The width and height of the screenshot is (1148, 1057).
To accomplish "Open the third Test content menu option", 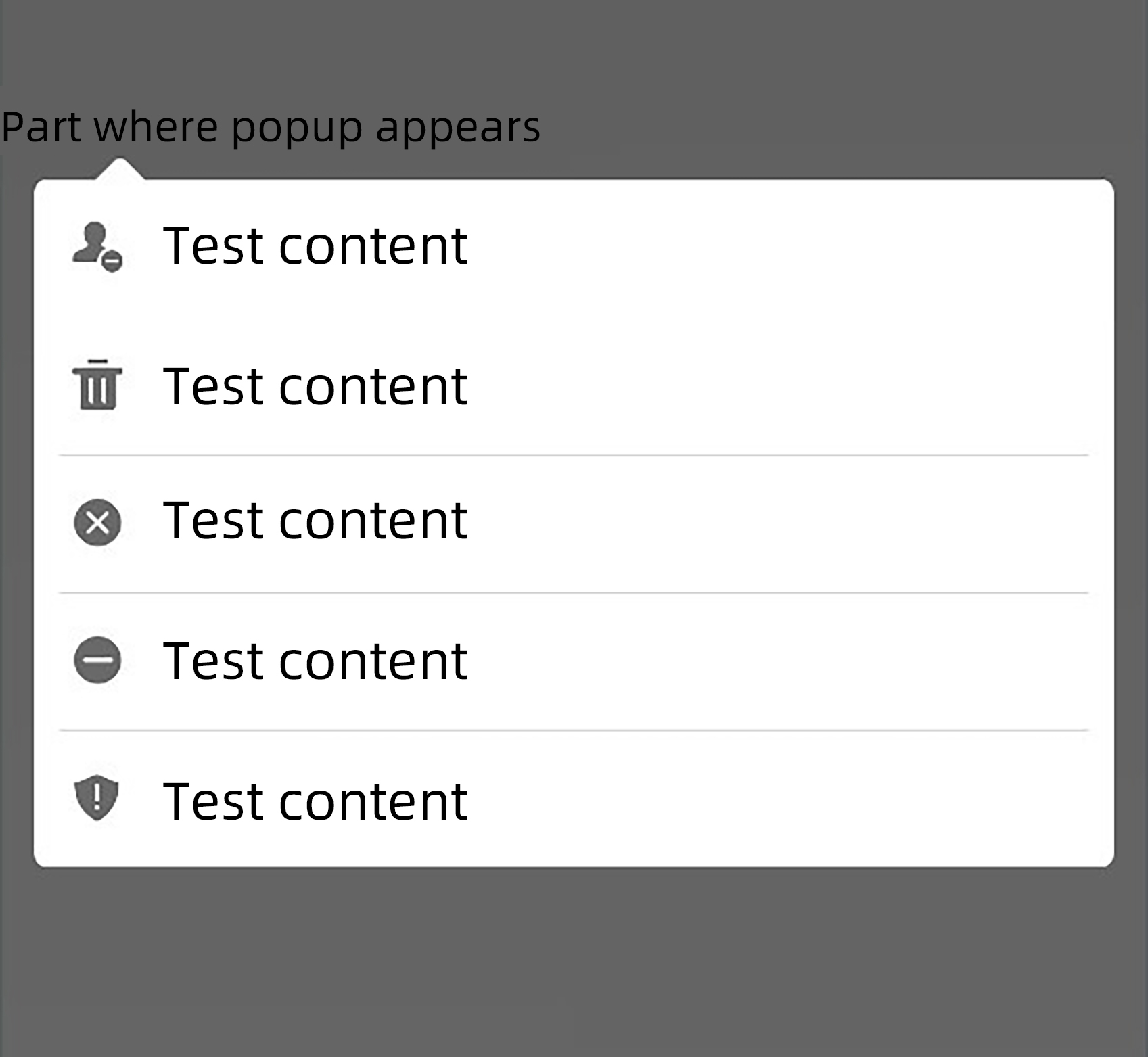I will (x=315, y=522).
